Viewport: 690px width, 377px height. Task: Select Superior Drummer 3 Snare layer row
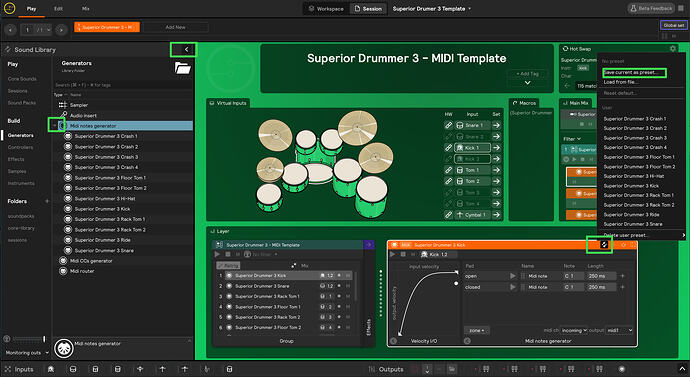coord(288,286)
